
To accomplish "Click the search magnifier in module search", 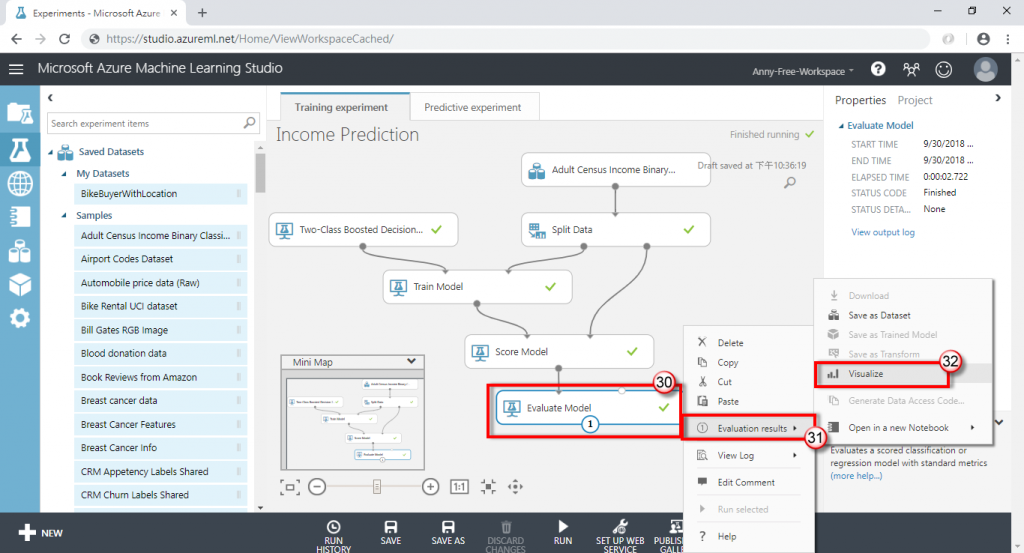I will pyautogui.click(x=249, y=123).
